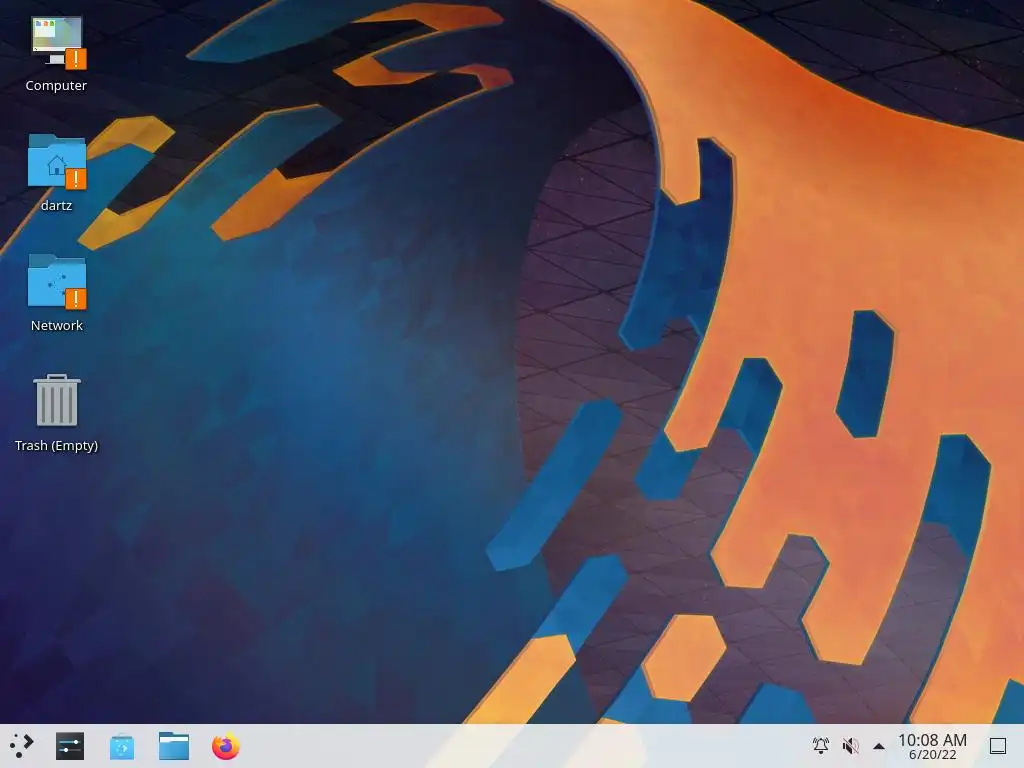Image resolution: width=1024 pixels, height=768 pixels.
Task: Select the "Trash (Empty)" label text
Action: (x=56, y=445)
